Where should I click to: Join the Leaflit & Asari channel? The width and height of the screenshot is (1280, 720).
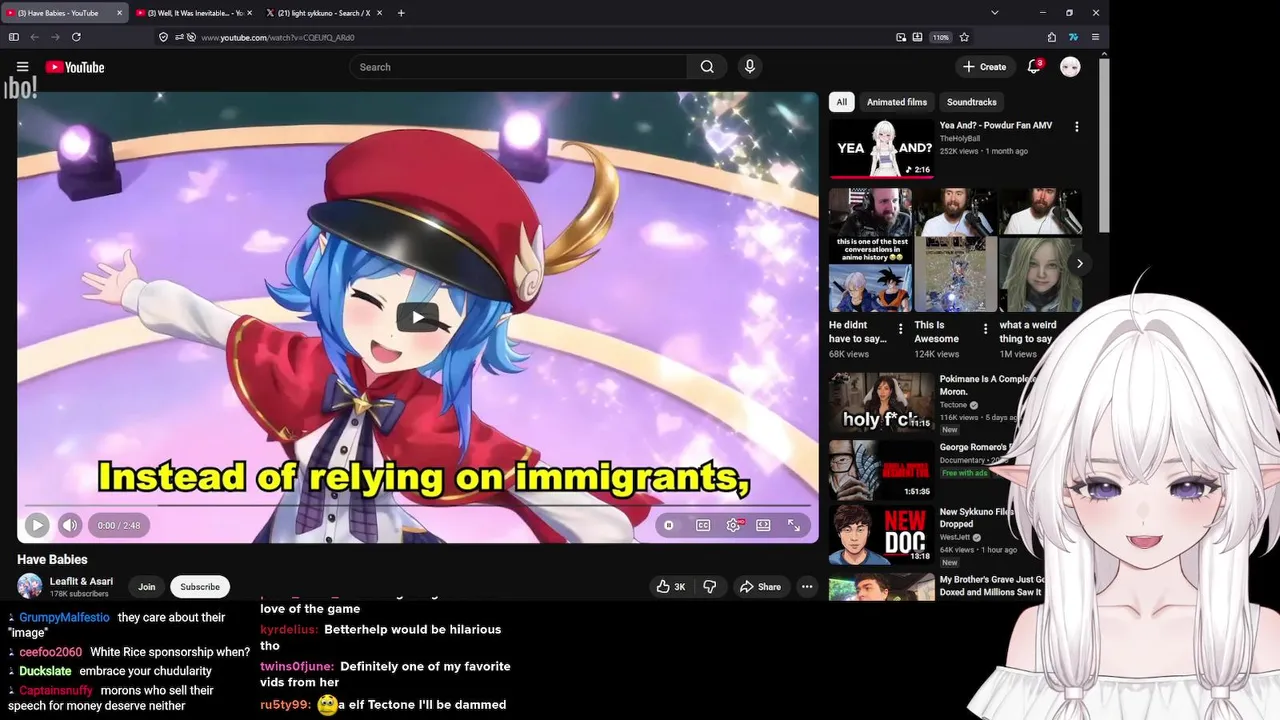pyautogui.click(x=147, y=587)
